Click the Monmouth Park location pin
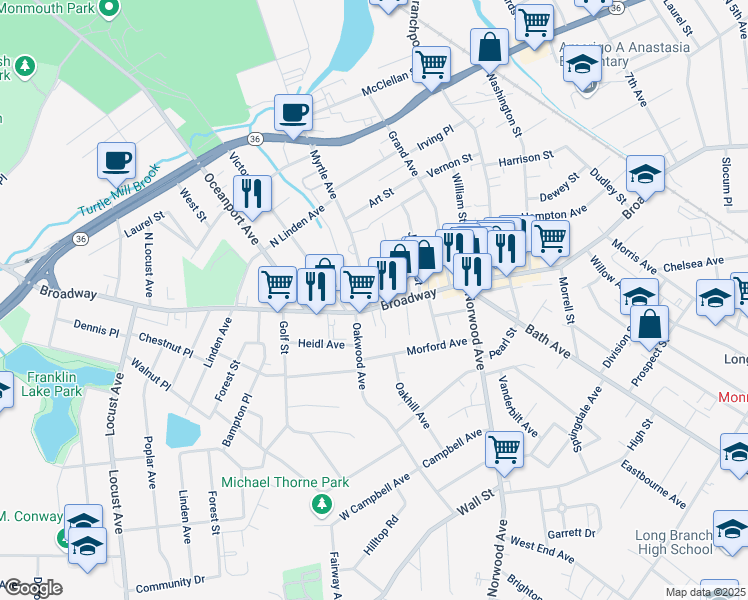 pos(110,9)
